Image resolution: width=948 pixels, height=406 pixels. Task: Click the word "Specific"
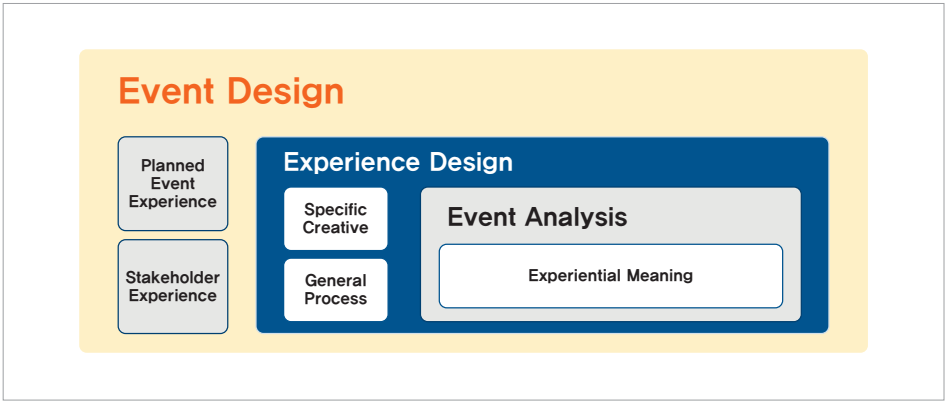click(335, 209)
